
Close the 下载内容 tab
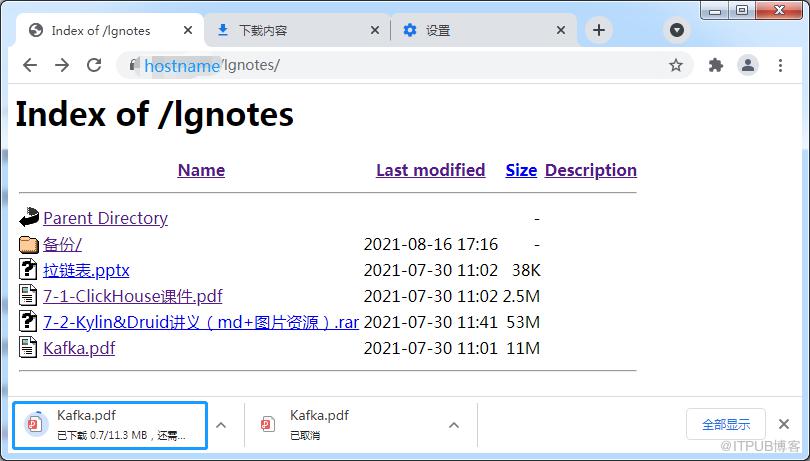point(375,30)
